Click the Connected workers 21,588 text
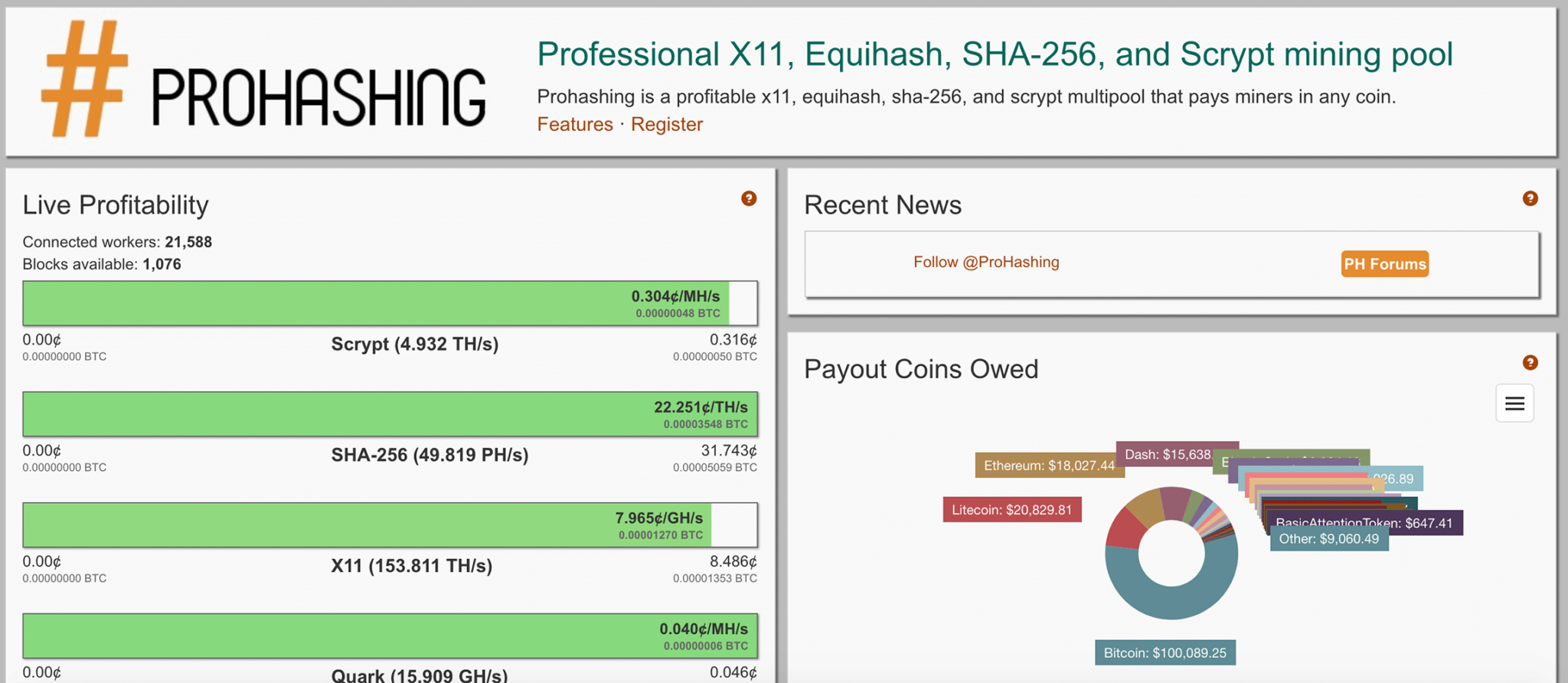The image size is (1568, 683). 117,242
